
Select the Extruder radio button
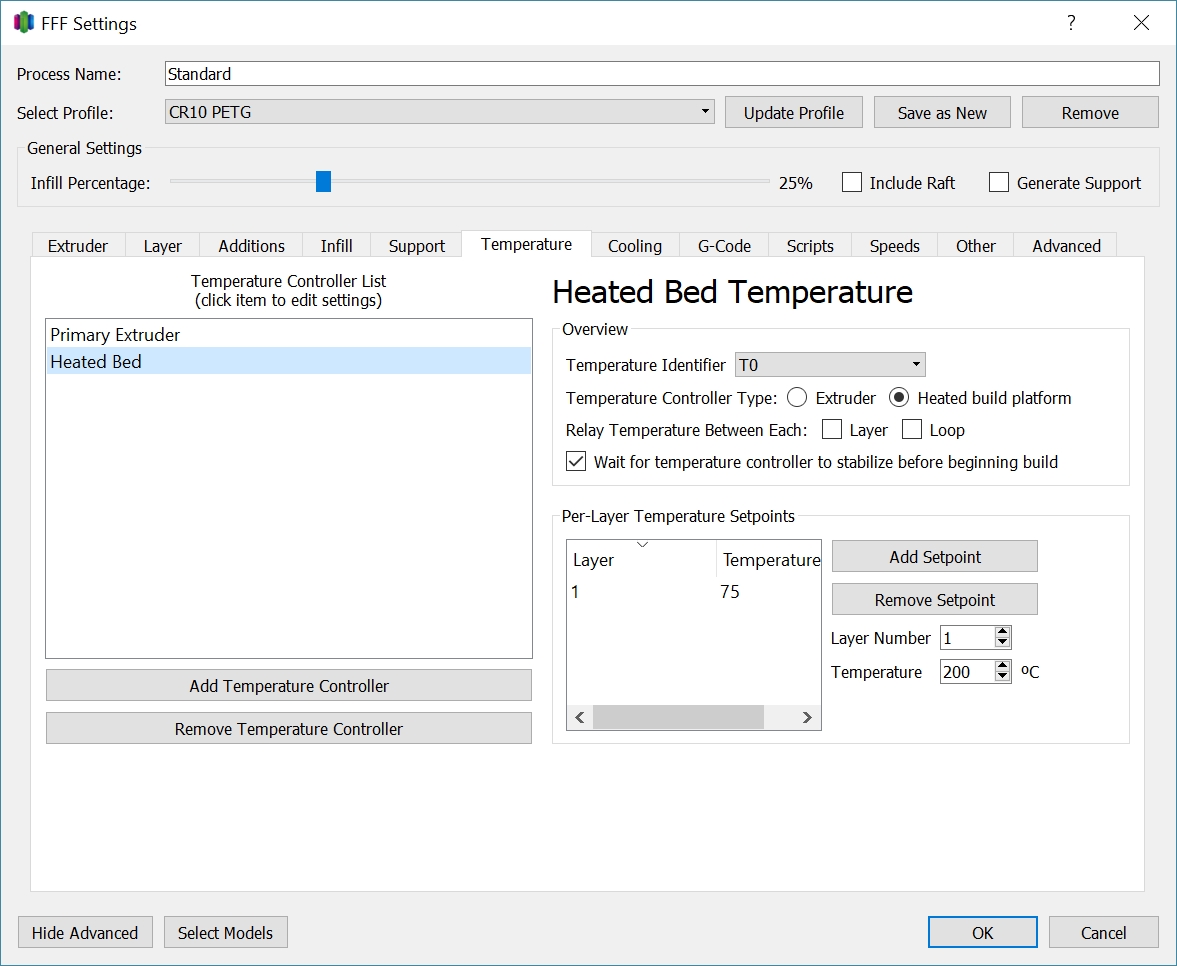pos(797,397)
